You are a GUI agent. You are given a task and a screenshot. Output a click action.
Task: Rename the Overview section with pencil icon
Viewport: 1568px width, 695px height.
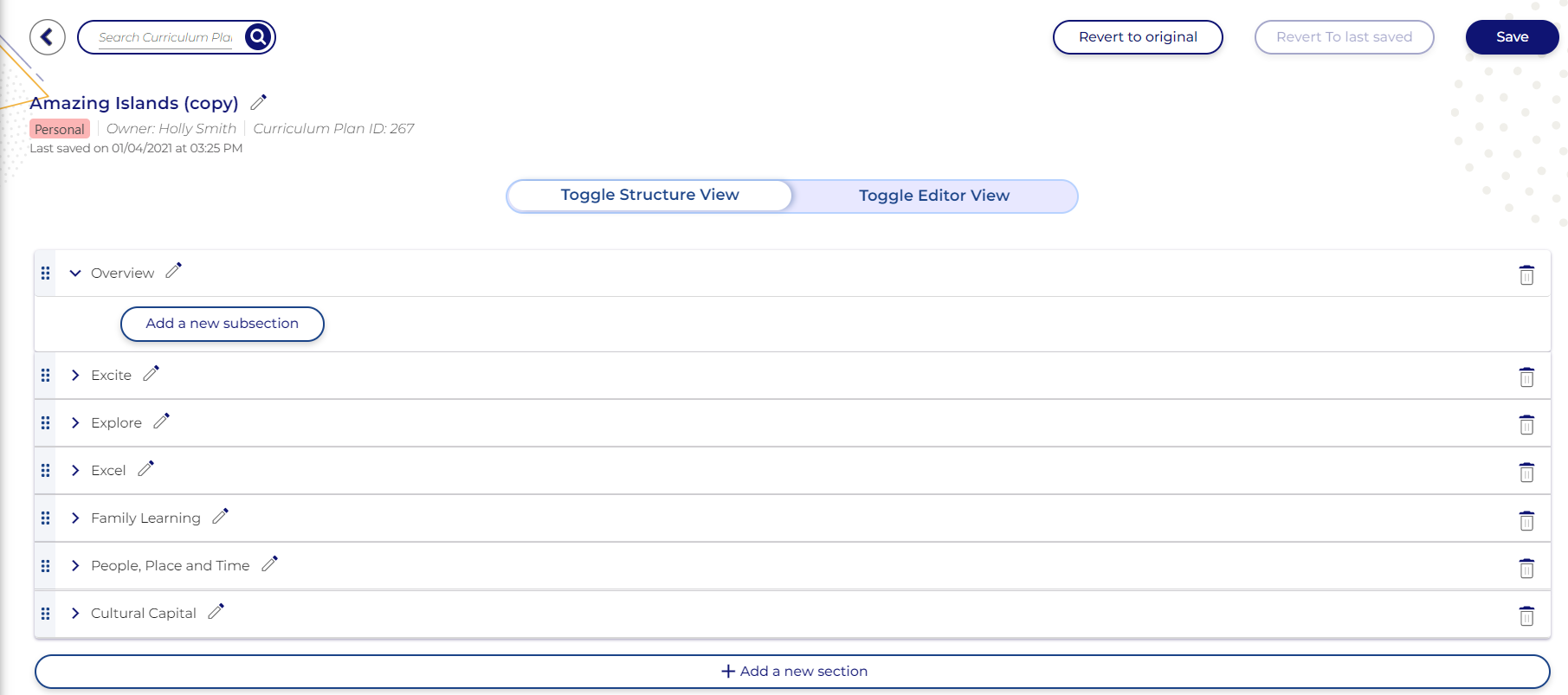click(173, 271)
